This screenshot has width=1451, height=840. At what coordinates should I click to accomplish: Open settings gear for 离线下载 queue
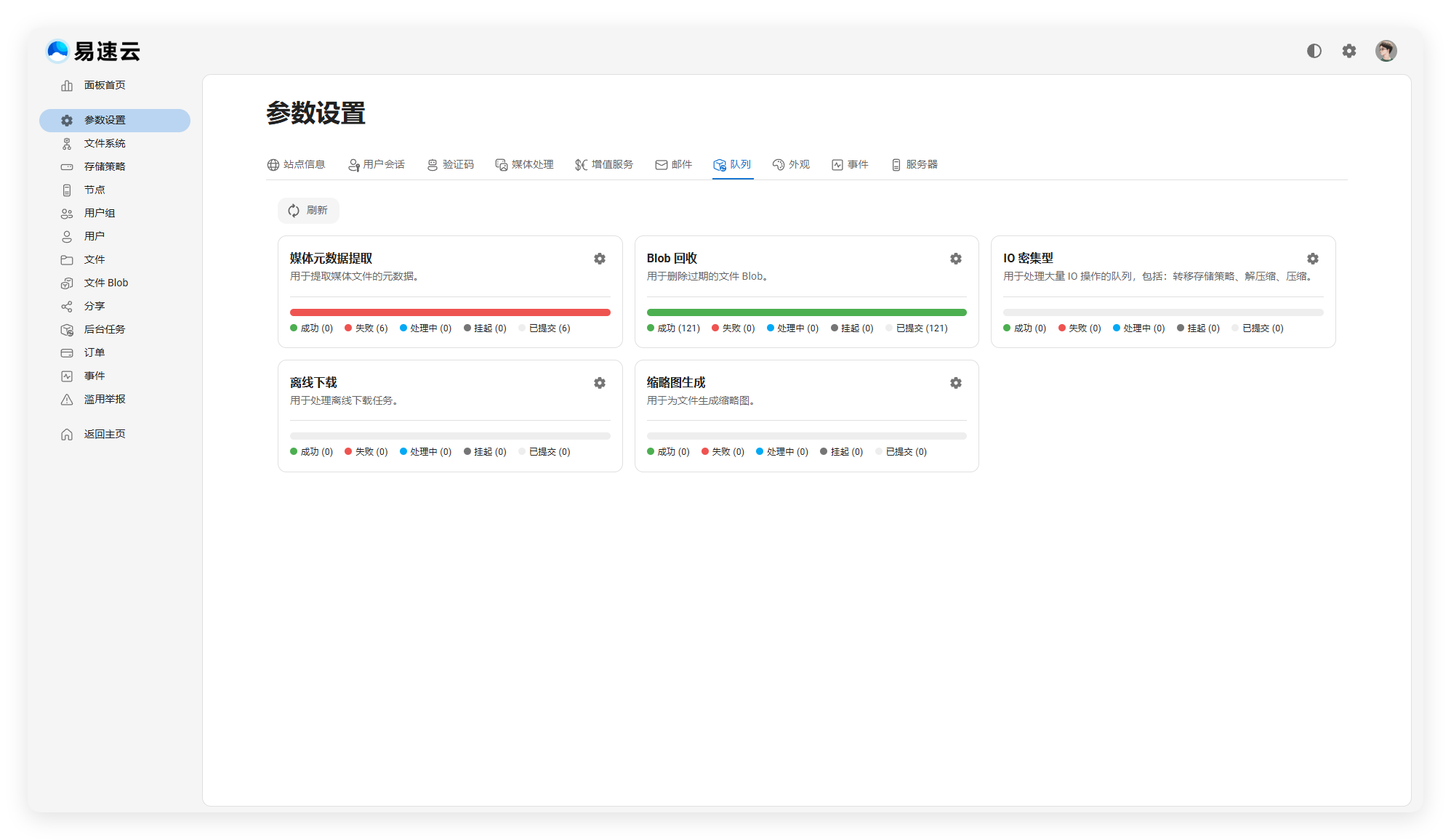coord(599,383)
